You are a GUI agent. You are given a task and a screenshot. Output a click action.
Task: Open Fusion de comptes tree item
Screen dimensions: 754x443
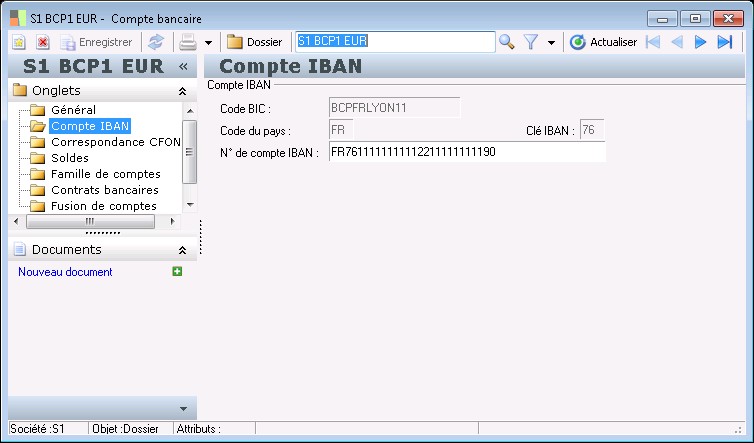[104, 206]
